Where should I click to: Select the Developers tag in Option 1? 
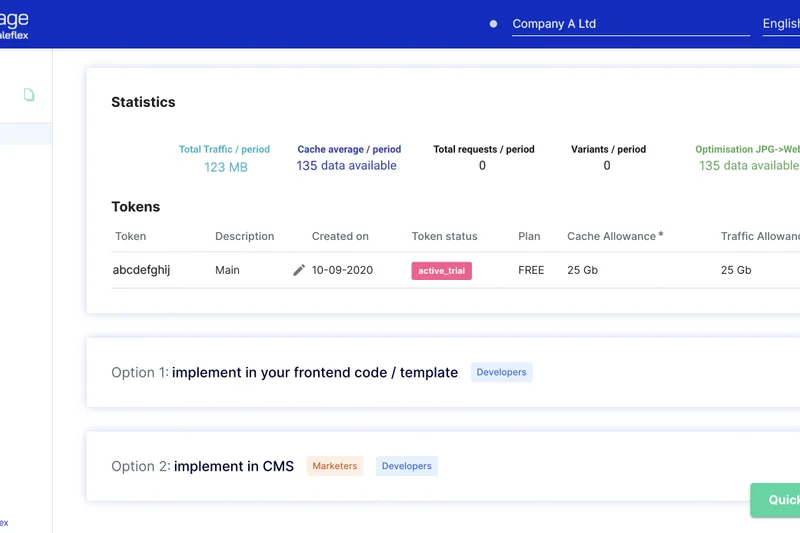501,372
